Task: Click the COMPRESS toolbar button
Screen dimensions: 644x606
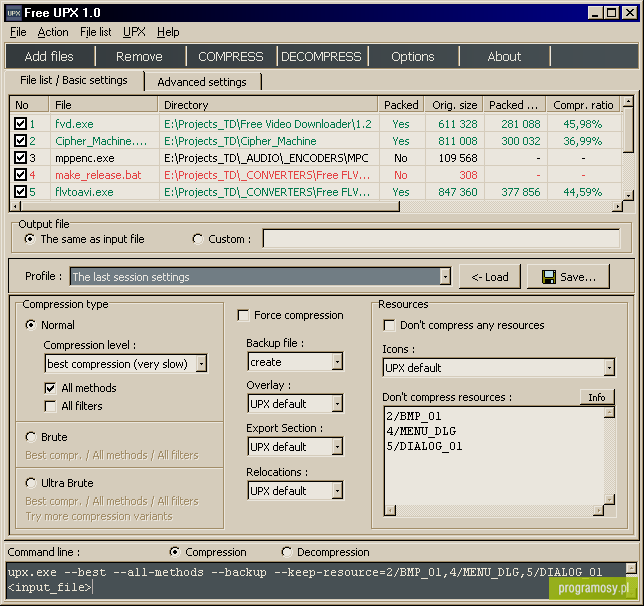Action: (x=231, y=56)
